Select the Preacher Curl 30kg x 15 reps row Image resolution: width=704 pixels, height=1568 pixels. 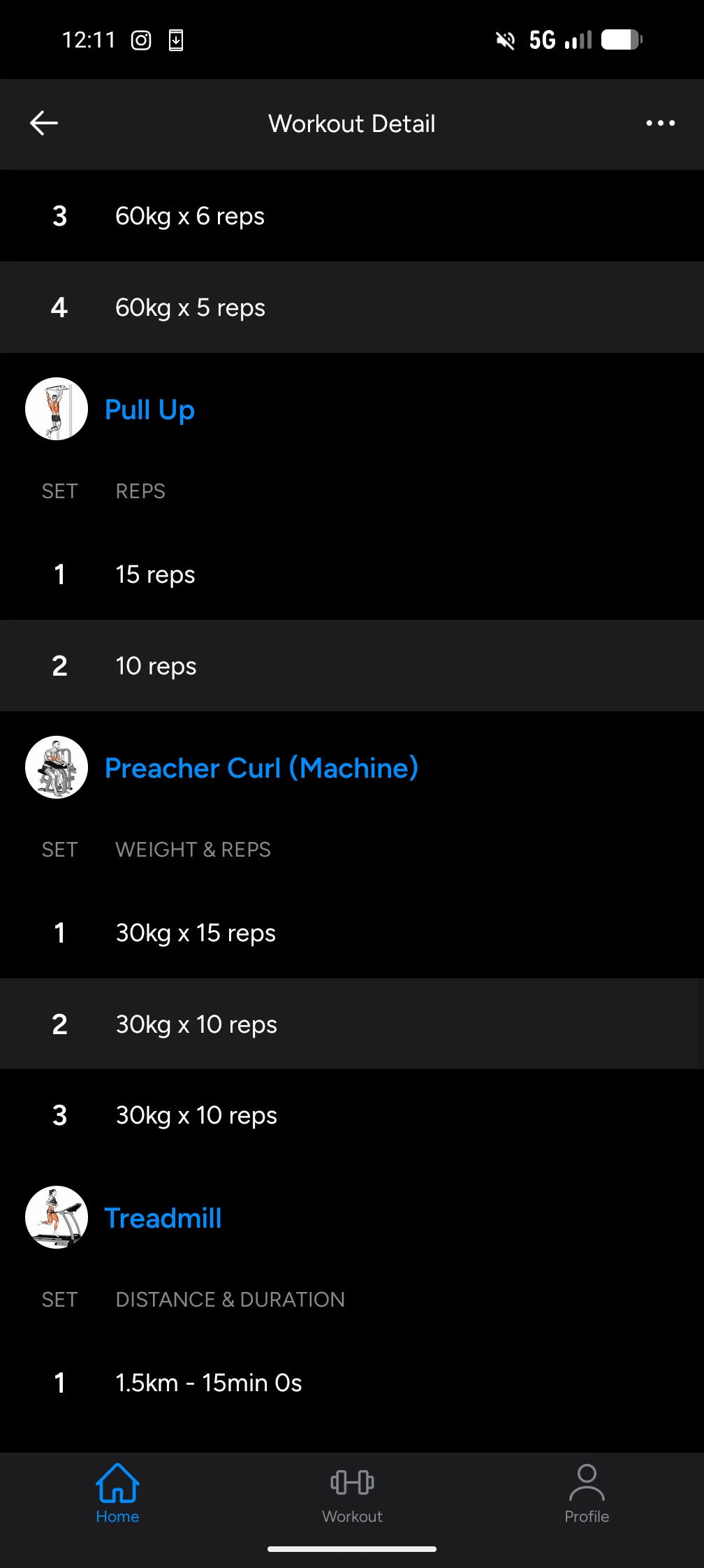coord(352,933)
